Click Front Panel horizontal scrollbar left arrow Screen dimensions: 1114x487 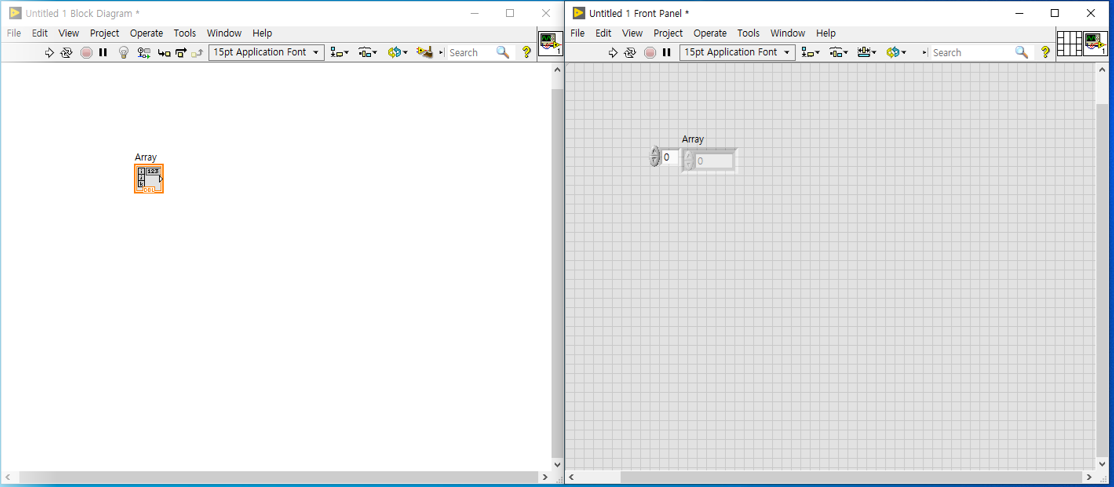click(570, 478)
